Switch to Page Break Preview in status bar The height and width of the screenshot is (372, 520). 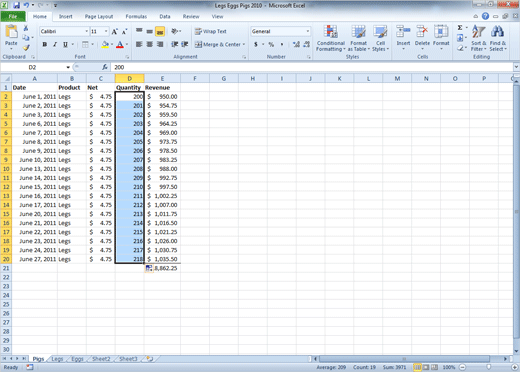(x=435, y=367)
